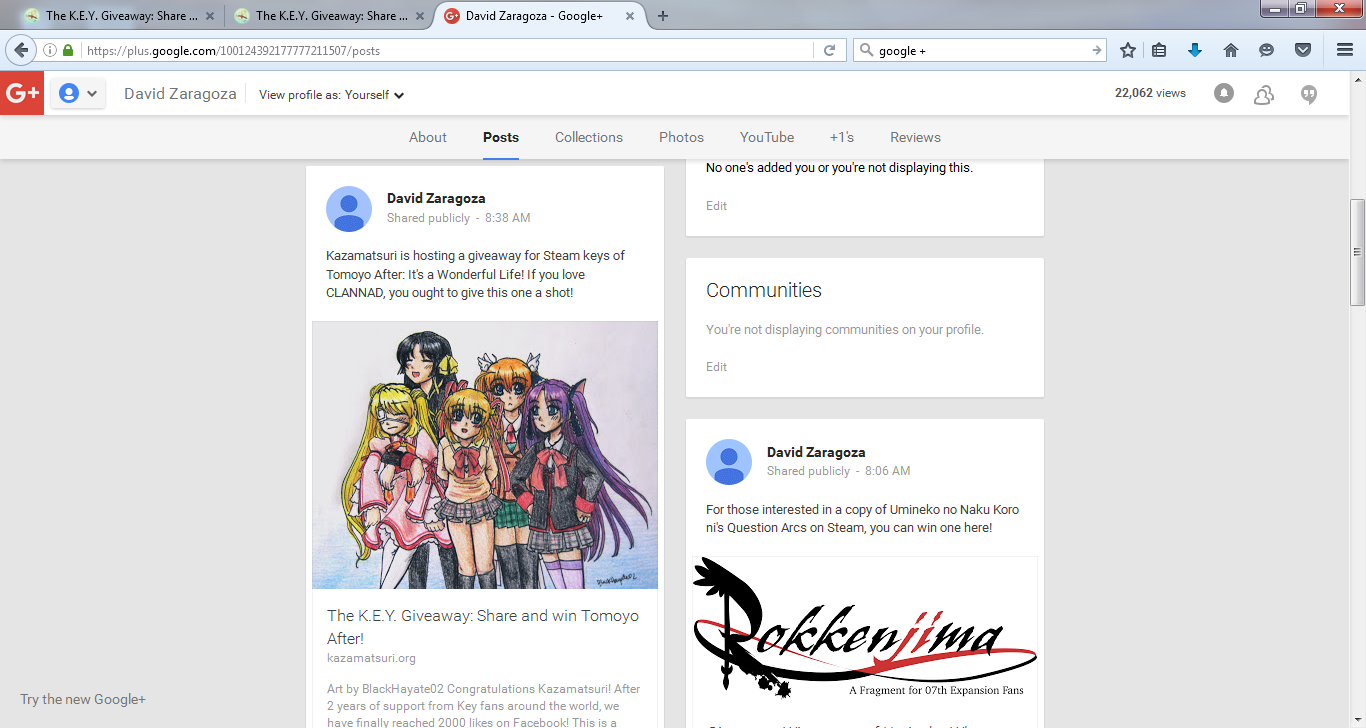Open the Rokkenjima logo image
This screenshot has height=728, width=1366.
[865, 628]
